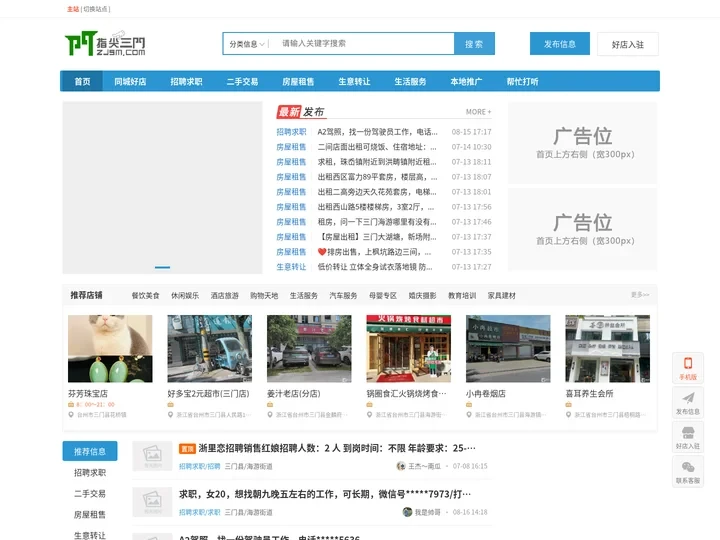The image size is (720, 540).
Task: Open the 同城好店 nav tab
Action: pos(130,81)
